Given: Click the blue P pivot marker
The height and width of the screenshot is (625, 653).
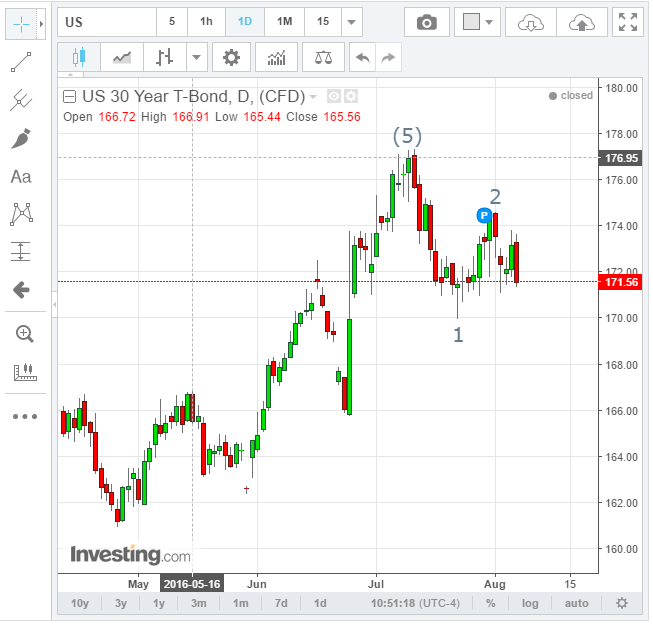Looking at the screenshot, I should (484, 216).
